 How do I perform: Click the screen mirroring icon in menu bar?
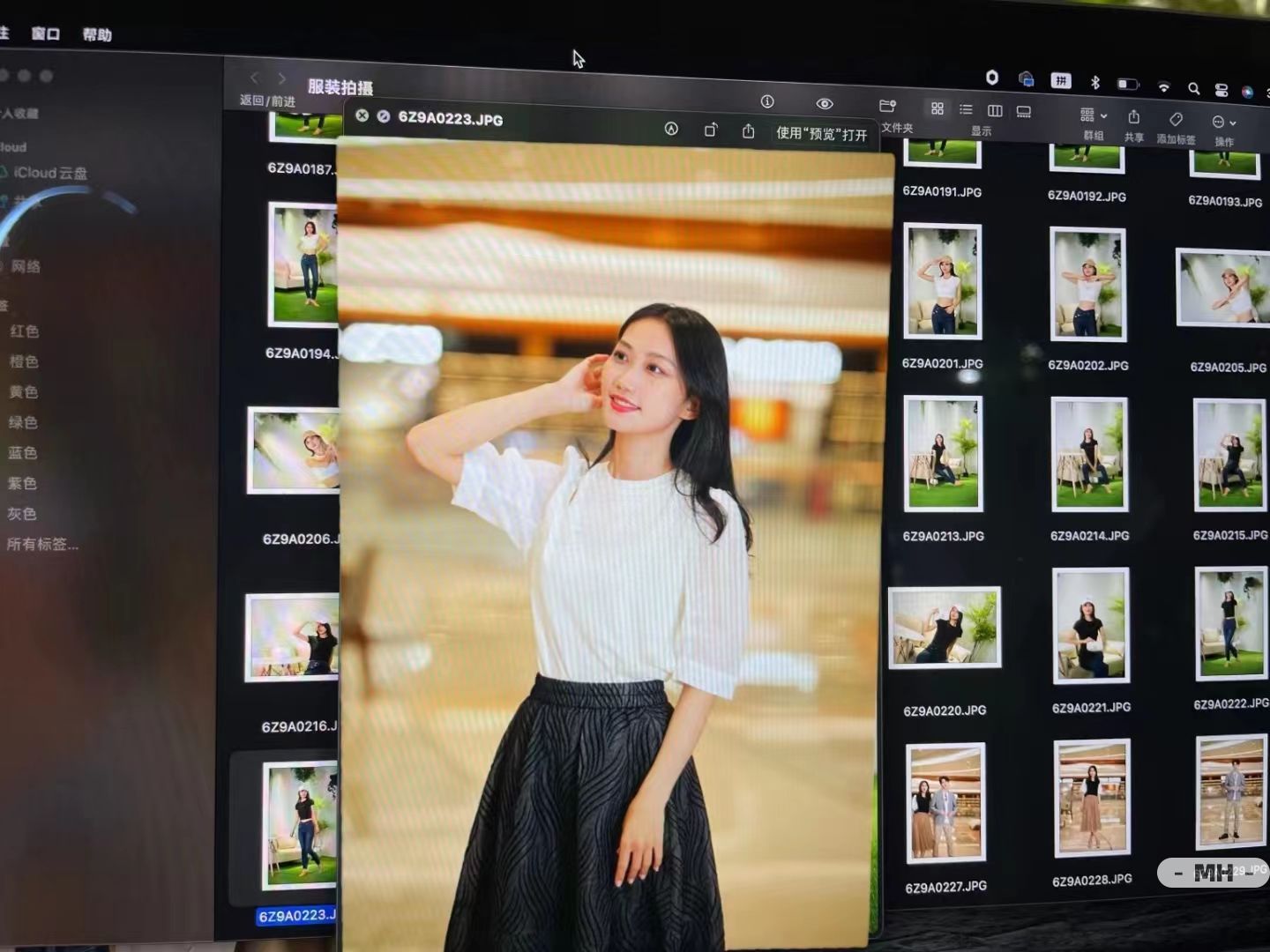1027,79
